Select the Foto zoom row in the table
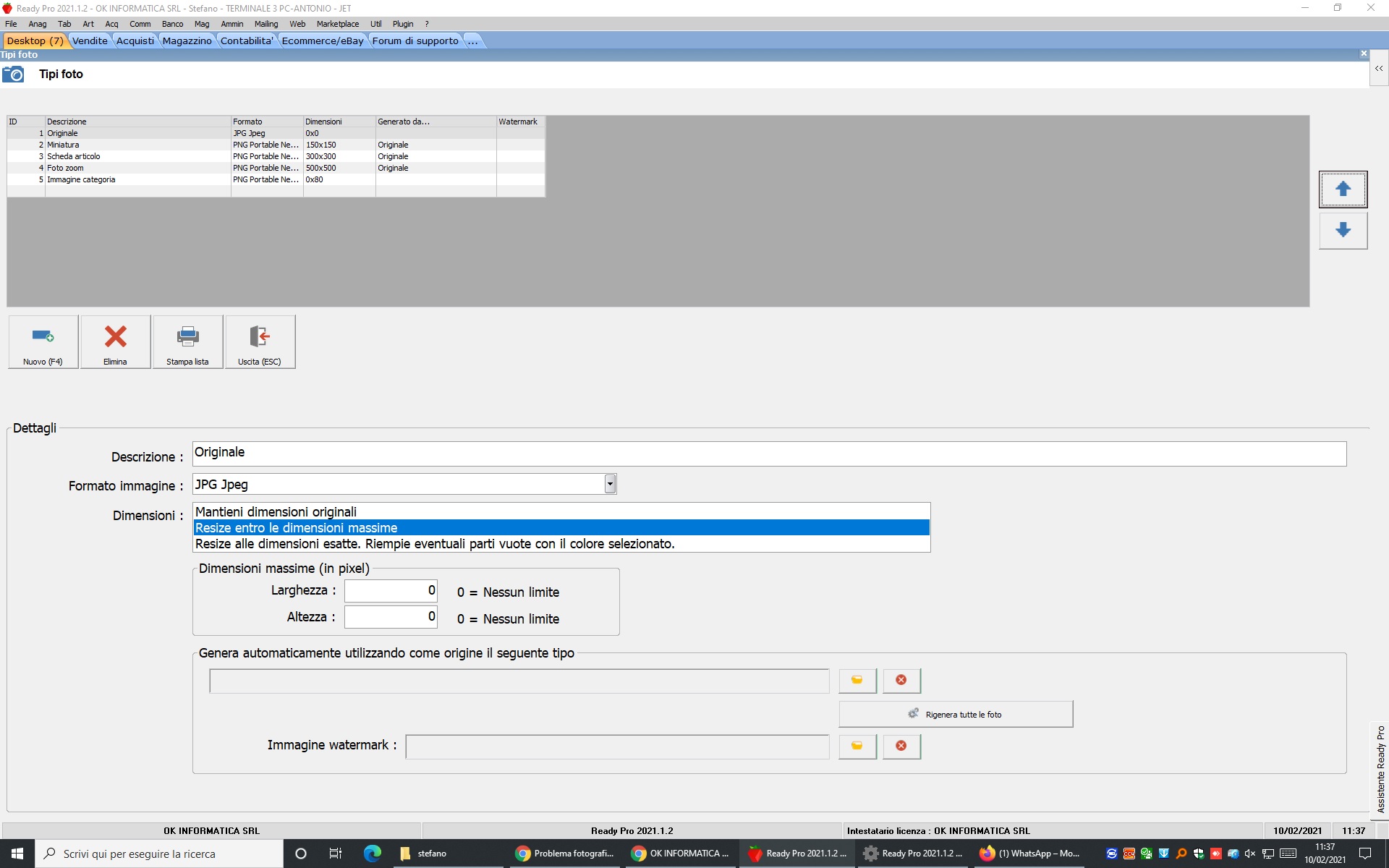The height and width of the screenshot is (868, 1389). [x=65, y=168]
